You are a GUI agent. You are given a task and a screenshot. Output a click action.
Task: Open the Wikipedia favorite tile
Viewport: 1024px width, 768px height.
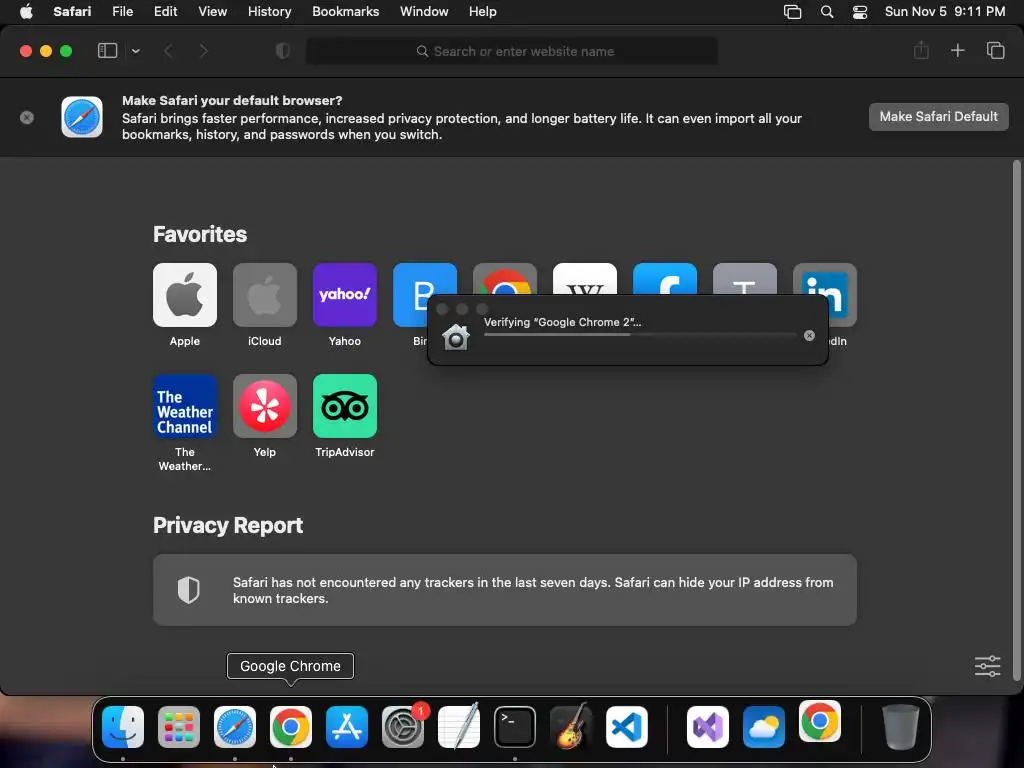[584, 278]
